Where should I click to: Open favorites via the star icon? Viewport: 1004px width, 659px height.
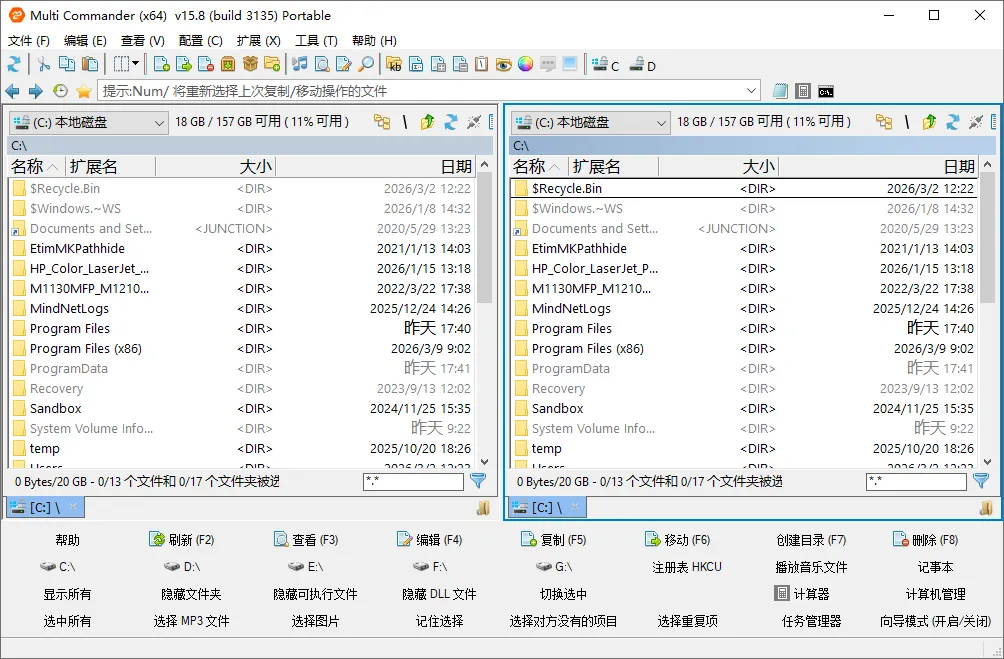pyautogui.click(x=83, y=91)
